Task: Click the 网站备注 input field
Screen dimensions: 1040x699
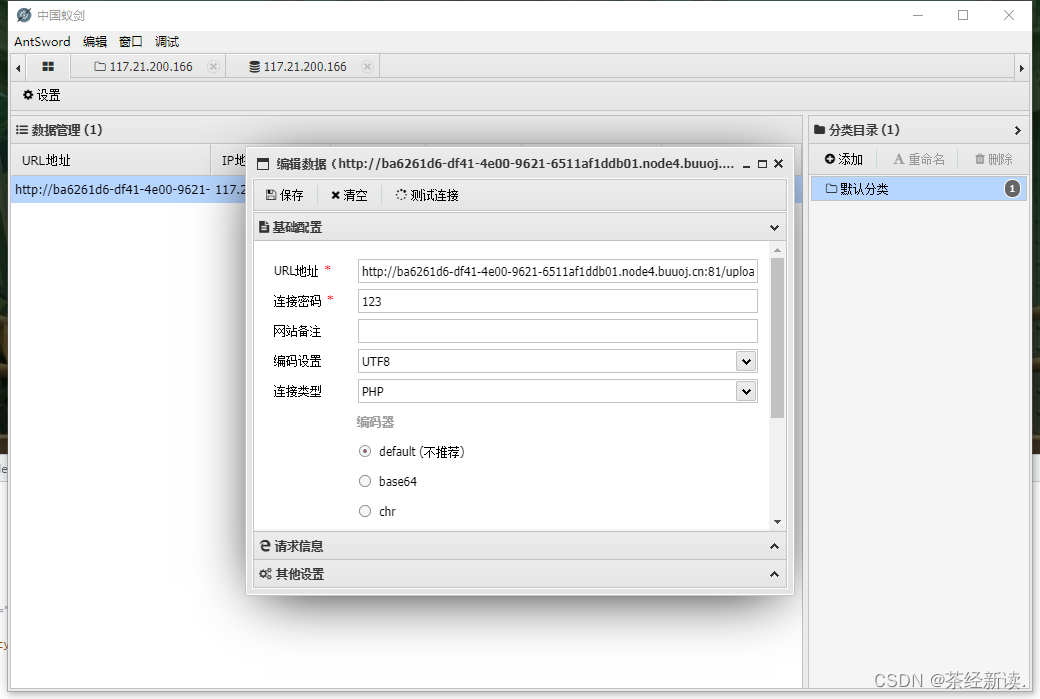Action: [x=557, y=331]
